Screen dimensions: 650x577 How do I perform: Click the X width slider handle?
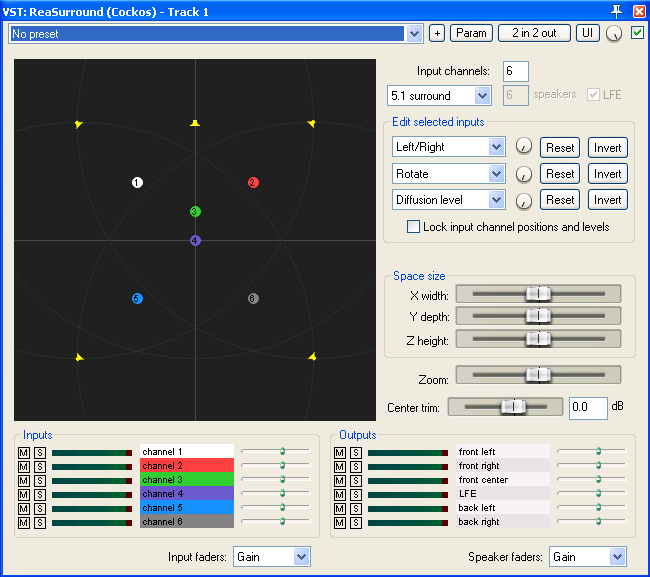tap(538, 294)
